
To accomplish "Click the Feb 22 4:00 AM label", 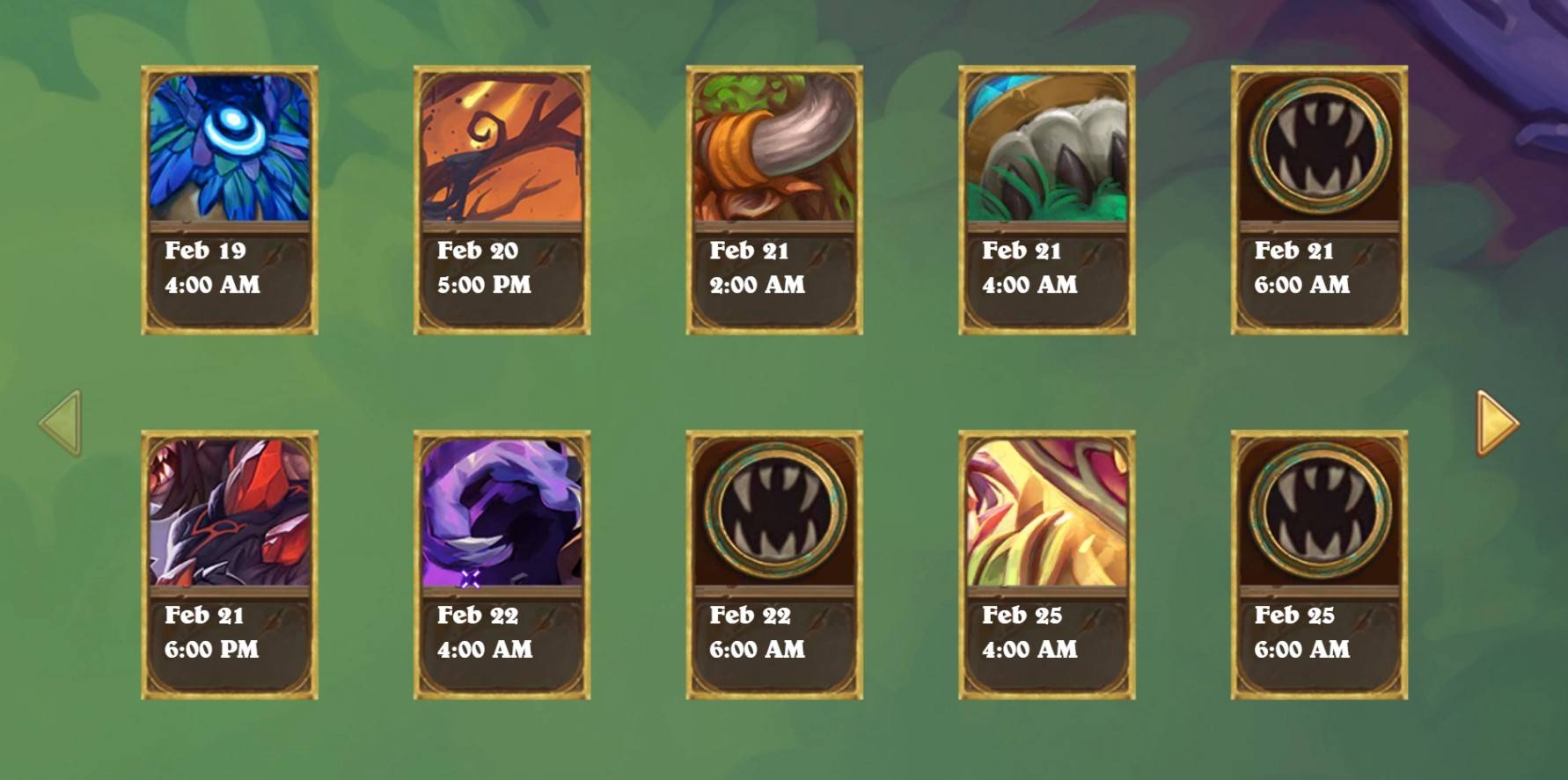I will pyautogui.click(x=485, y=632).
